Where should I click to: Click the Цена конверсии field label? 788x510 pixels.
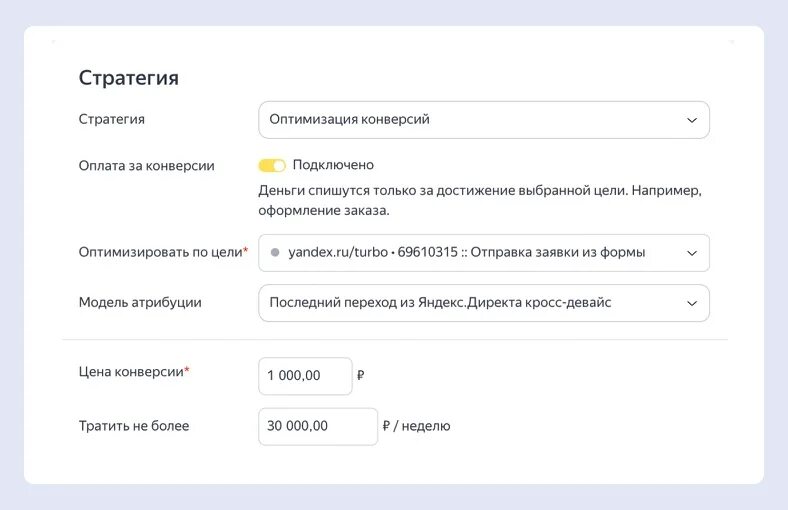(131, 372)
